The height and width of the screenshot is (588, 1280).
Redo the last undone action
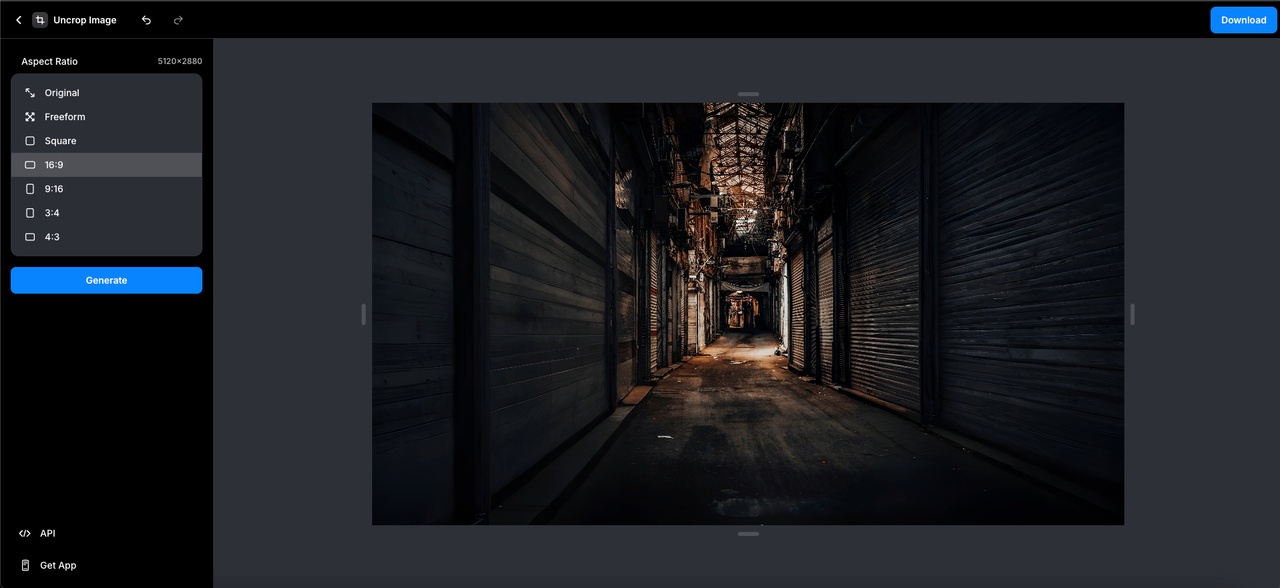pyautogui.click(x=178, y=20)
